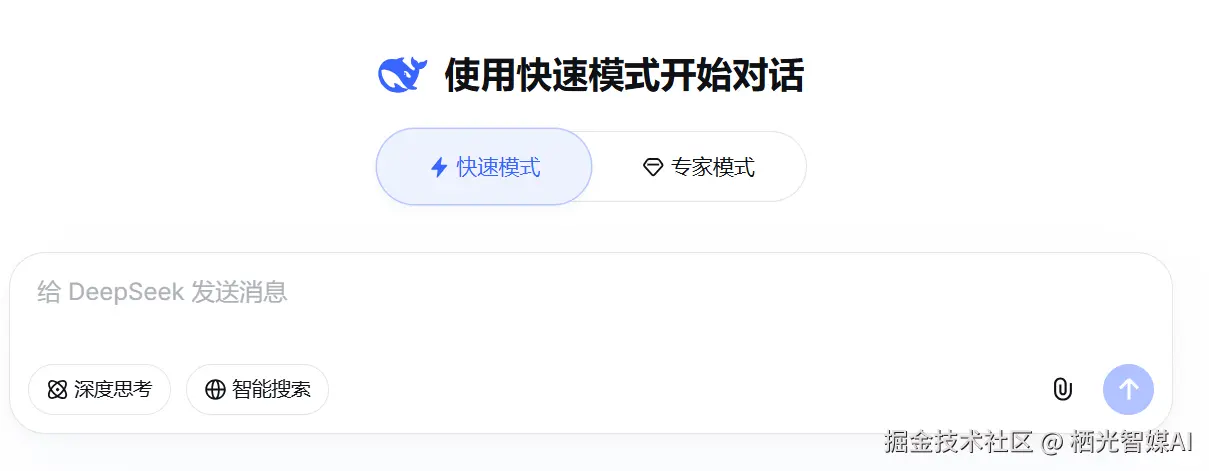Click the 快速模式 text label
The width and height of the screenshot is (1209, 471).
pos(498,167)
